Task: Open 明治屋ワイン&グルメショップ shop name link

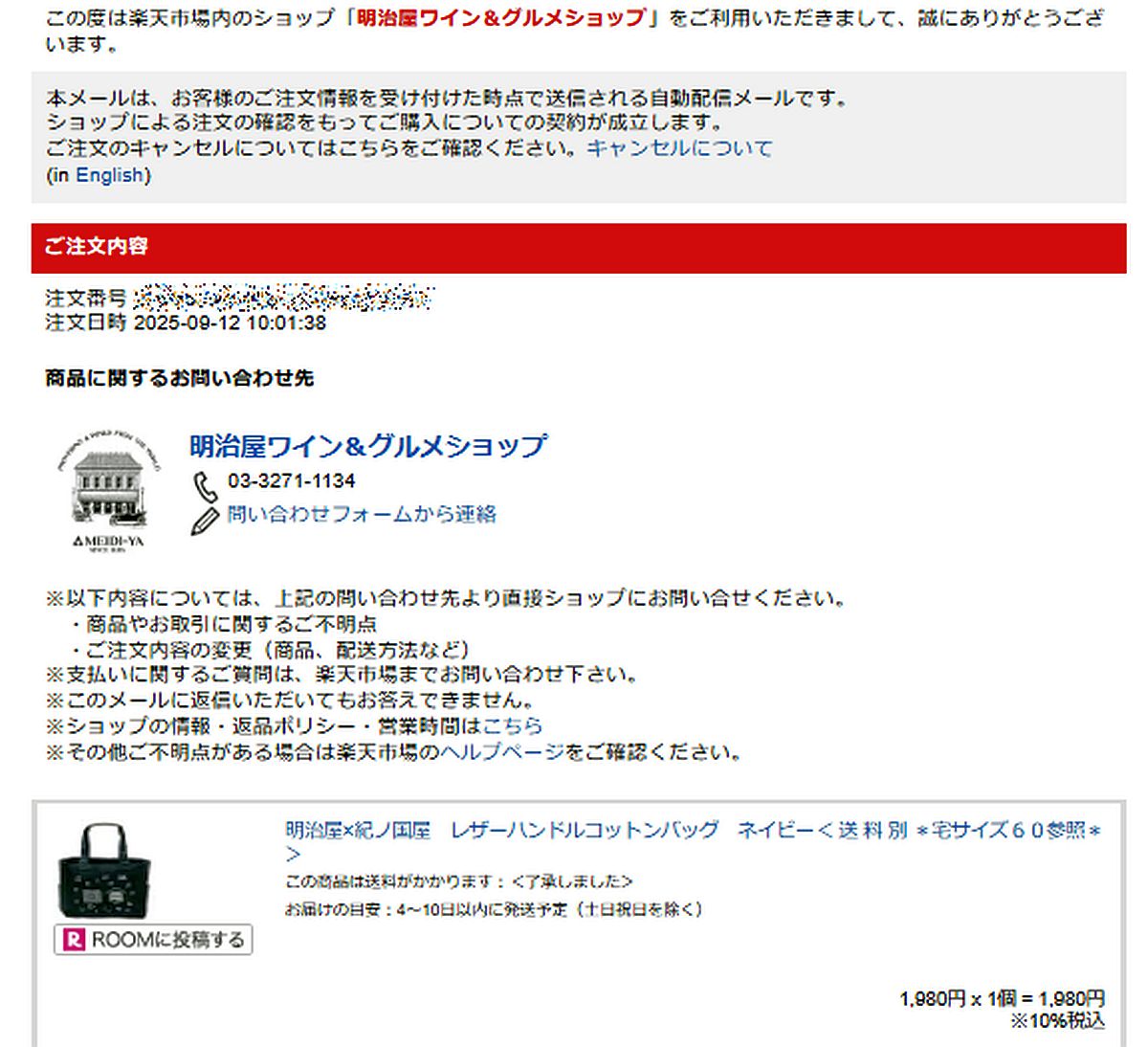Action: (368, 446)
